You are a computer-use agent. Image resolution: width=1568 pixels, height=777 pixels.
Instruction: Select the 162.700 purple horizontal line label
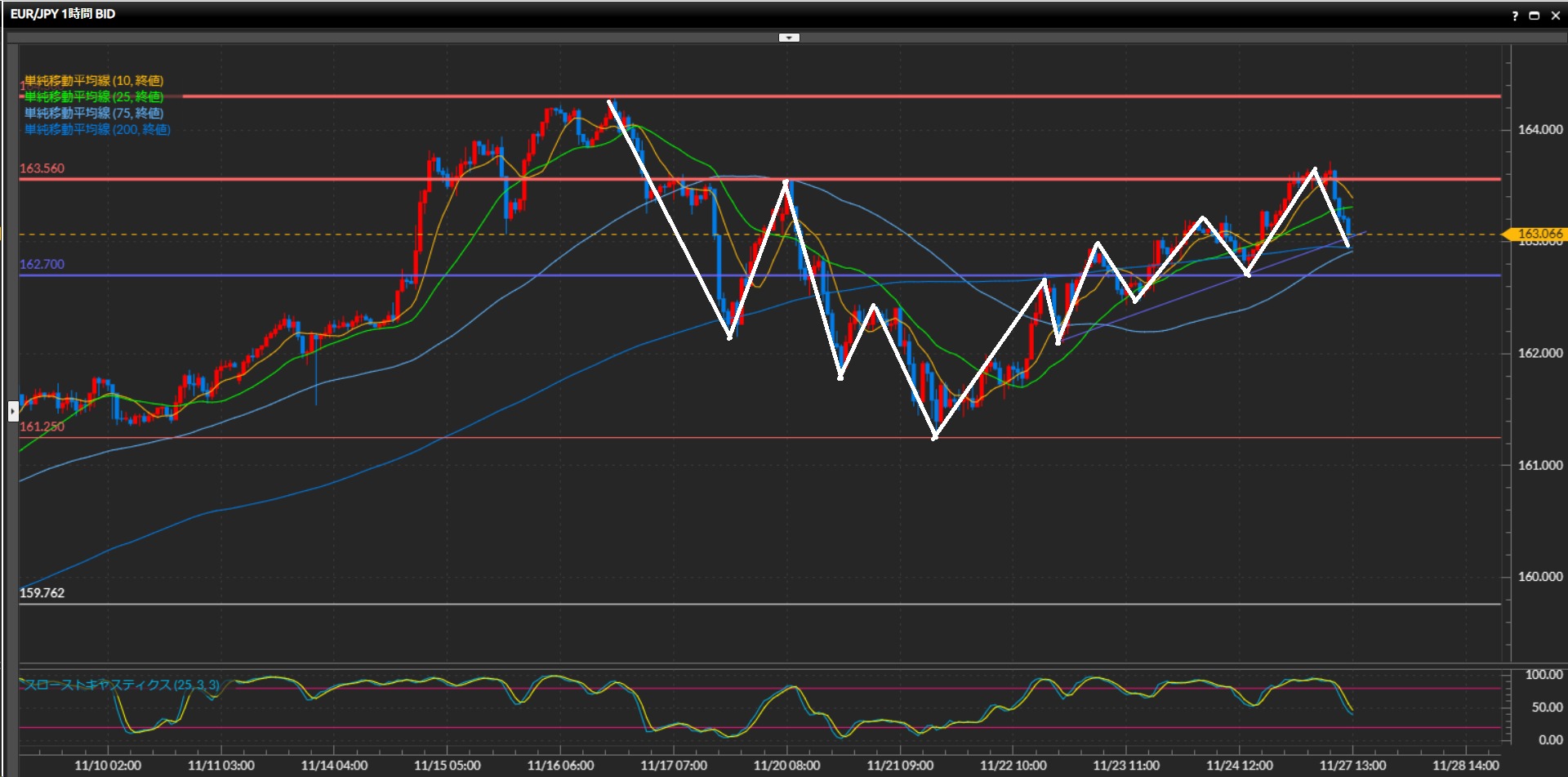click(x=42, y=265)
